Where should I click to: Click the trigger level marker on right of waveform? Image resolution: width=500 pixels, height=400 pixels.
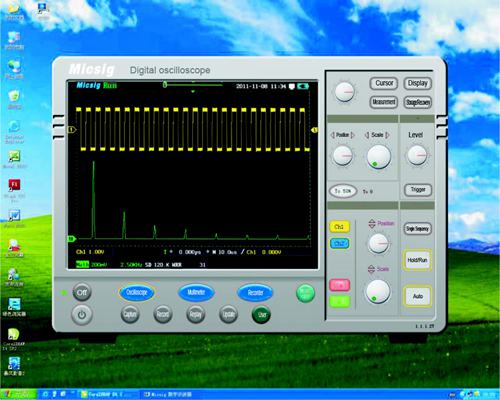click(x=314, y=130)
